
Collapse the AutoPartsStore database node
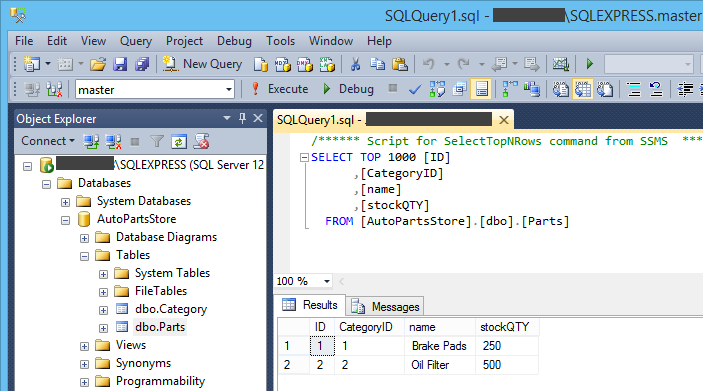[x=65, y=220]
